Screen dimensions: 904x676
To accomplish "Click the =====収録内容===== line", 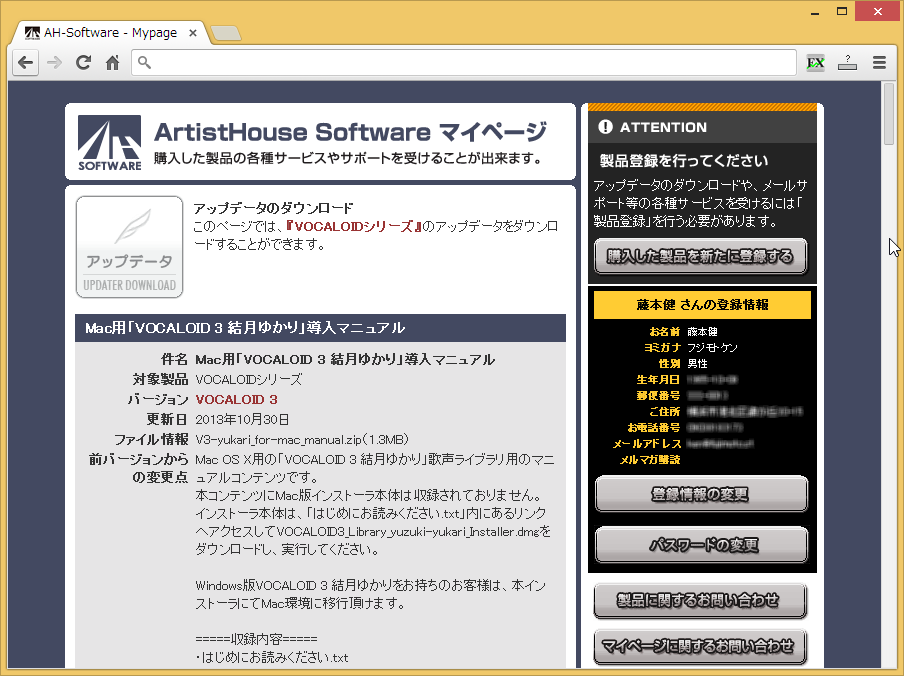I will tap(257, 639).
